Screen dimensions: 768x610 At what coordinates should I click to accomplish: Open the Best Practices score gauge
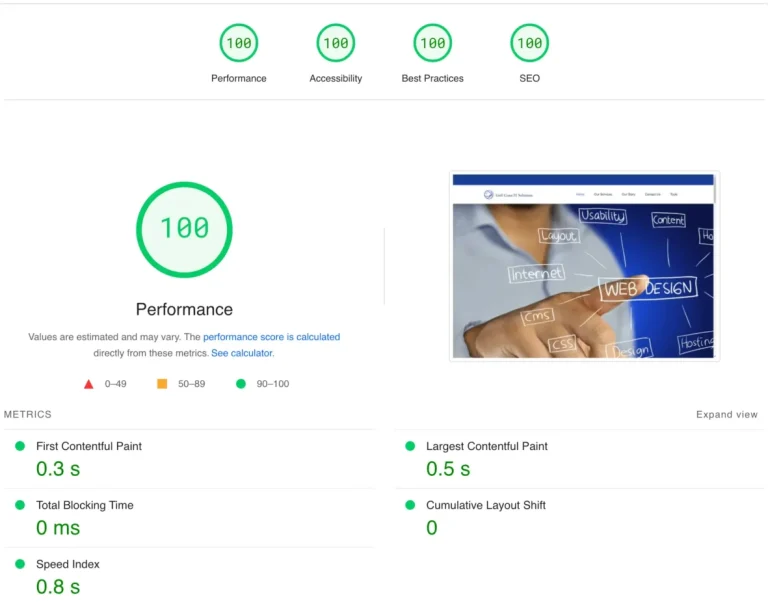coord(432,43)
